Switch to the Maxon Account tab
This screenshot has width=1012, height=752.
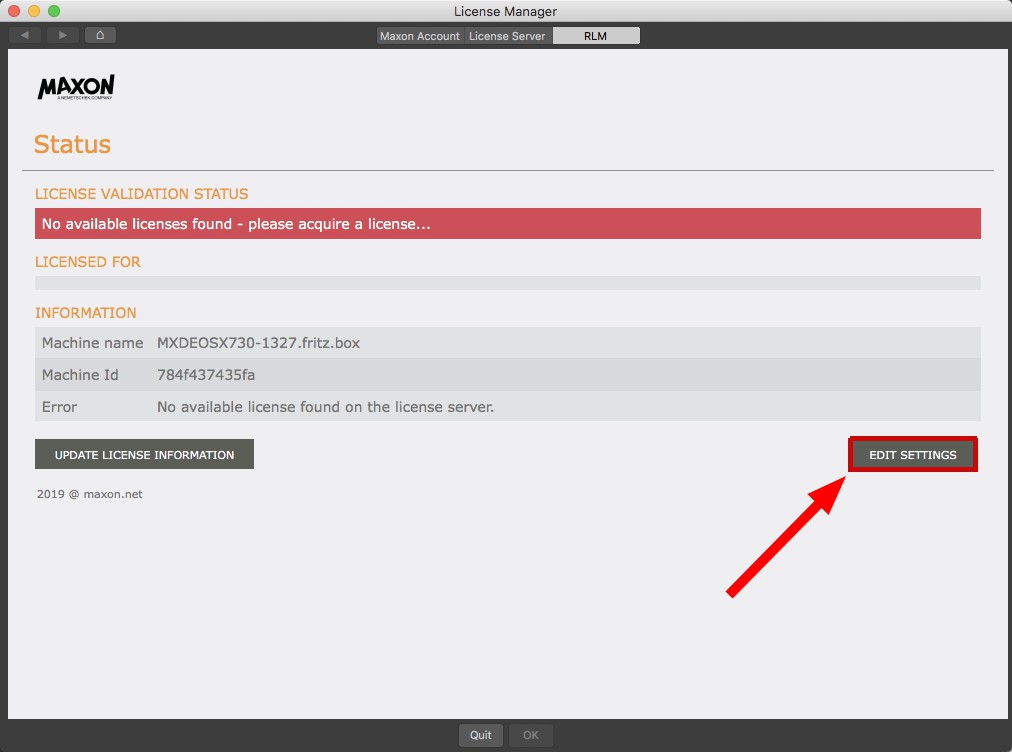420,36
